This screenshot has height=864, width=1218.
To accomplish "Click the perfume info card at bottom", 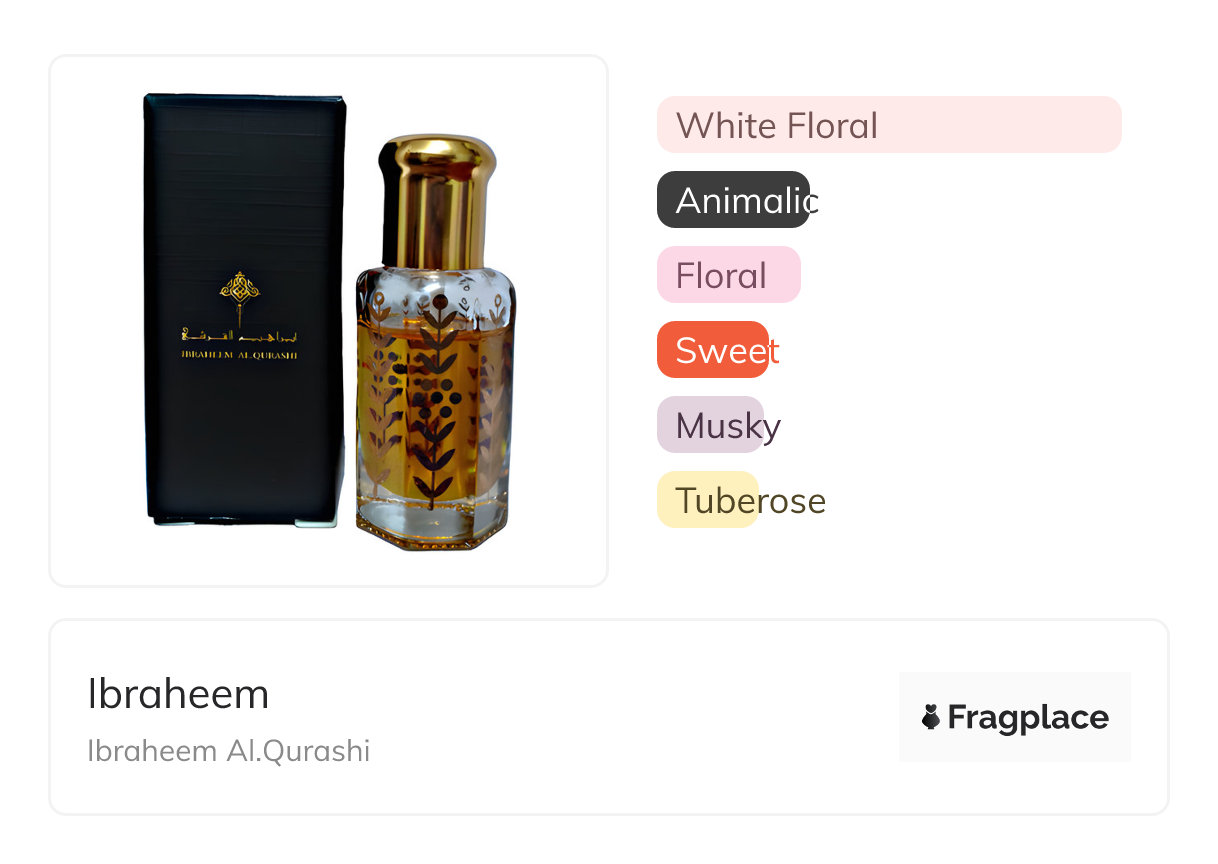I will pos(609,717).
